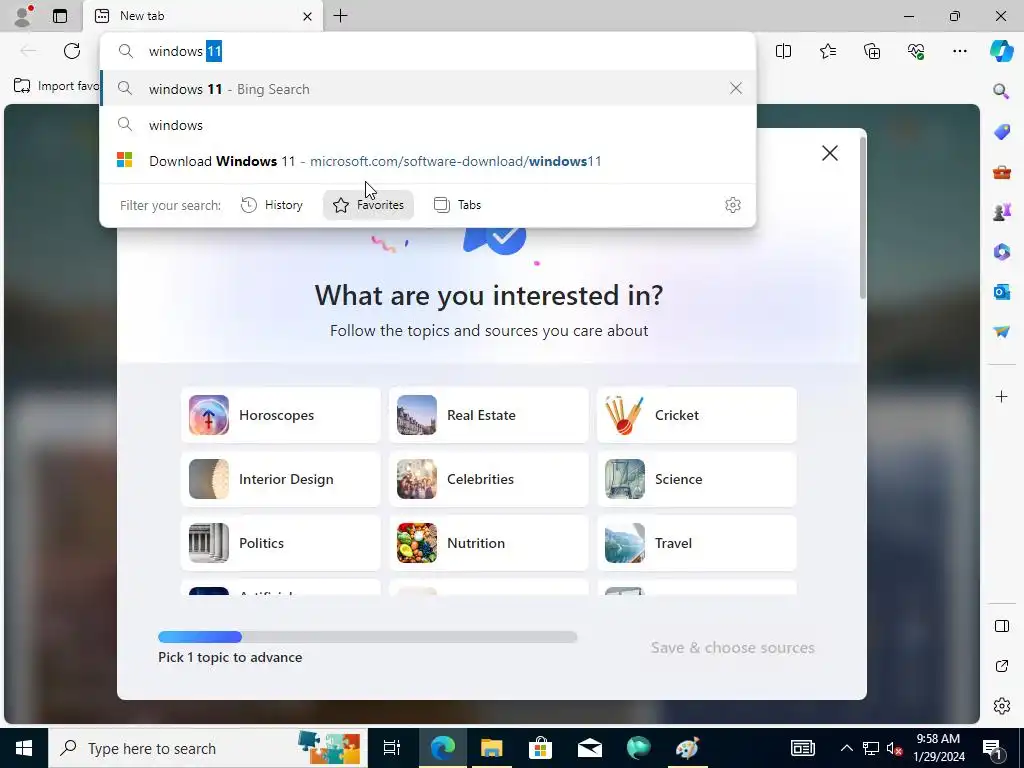Close the interests dialog

(829, 153)
